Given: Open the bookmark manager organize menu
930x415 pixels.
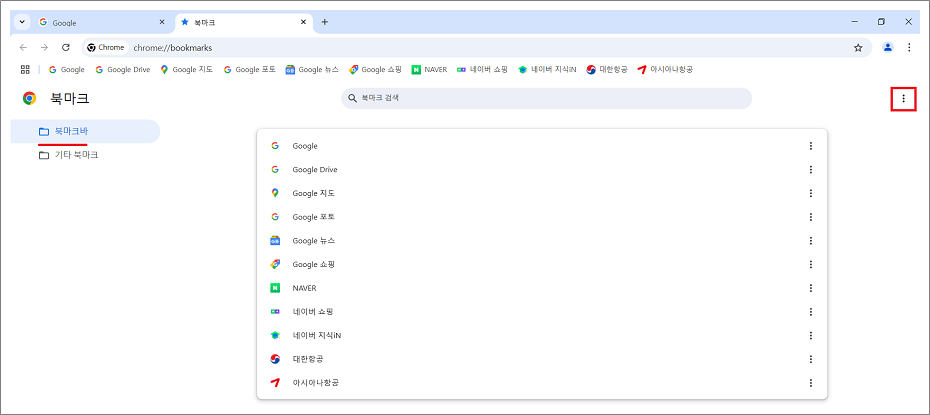Looking at the screenshot, I should [x=903, y=98].
